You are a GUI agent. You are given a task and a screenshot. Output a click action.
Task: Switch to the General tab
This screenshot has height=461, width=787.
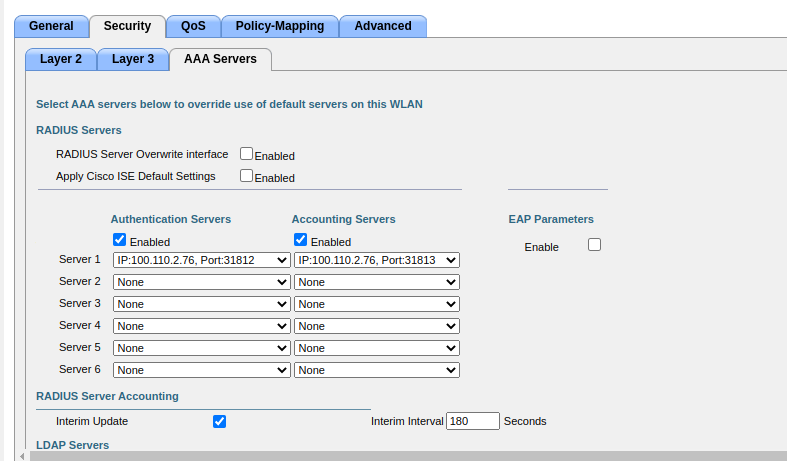[x=51, y=26]
